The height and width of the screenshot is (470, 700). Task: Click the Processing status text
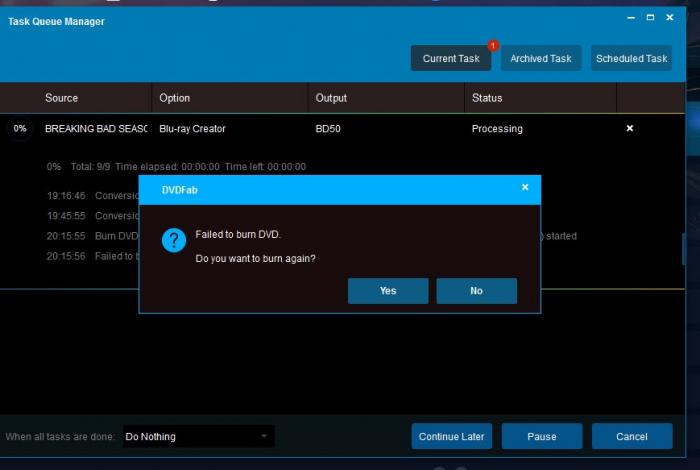[x=497, y=129]
